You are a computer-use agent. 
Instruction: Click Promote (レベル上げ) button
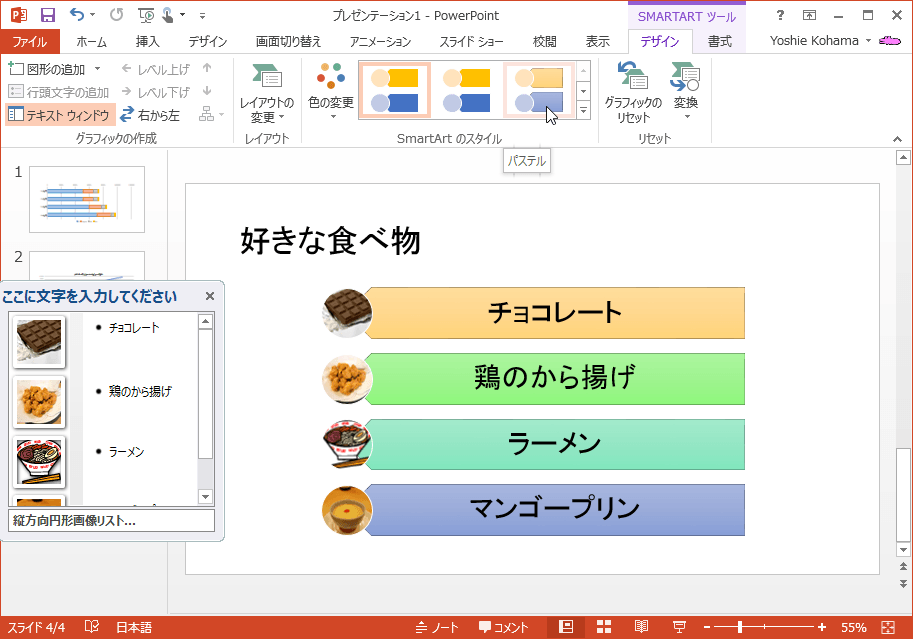(x=155, y=69)
